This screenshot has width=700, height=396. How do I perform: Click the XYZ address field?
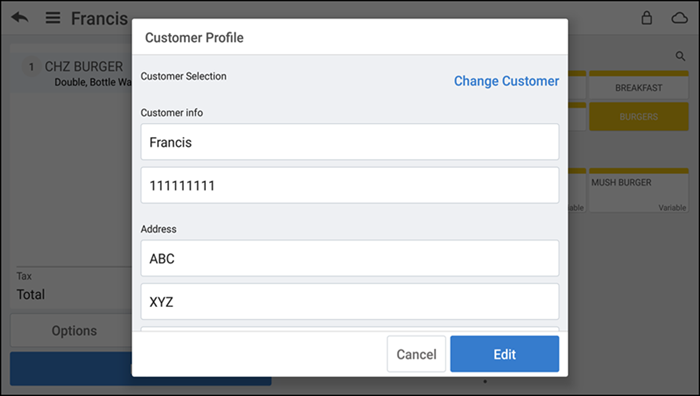click(350, 301)
